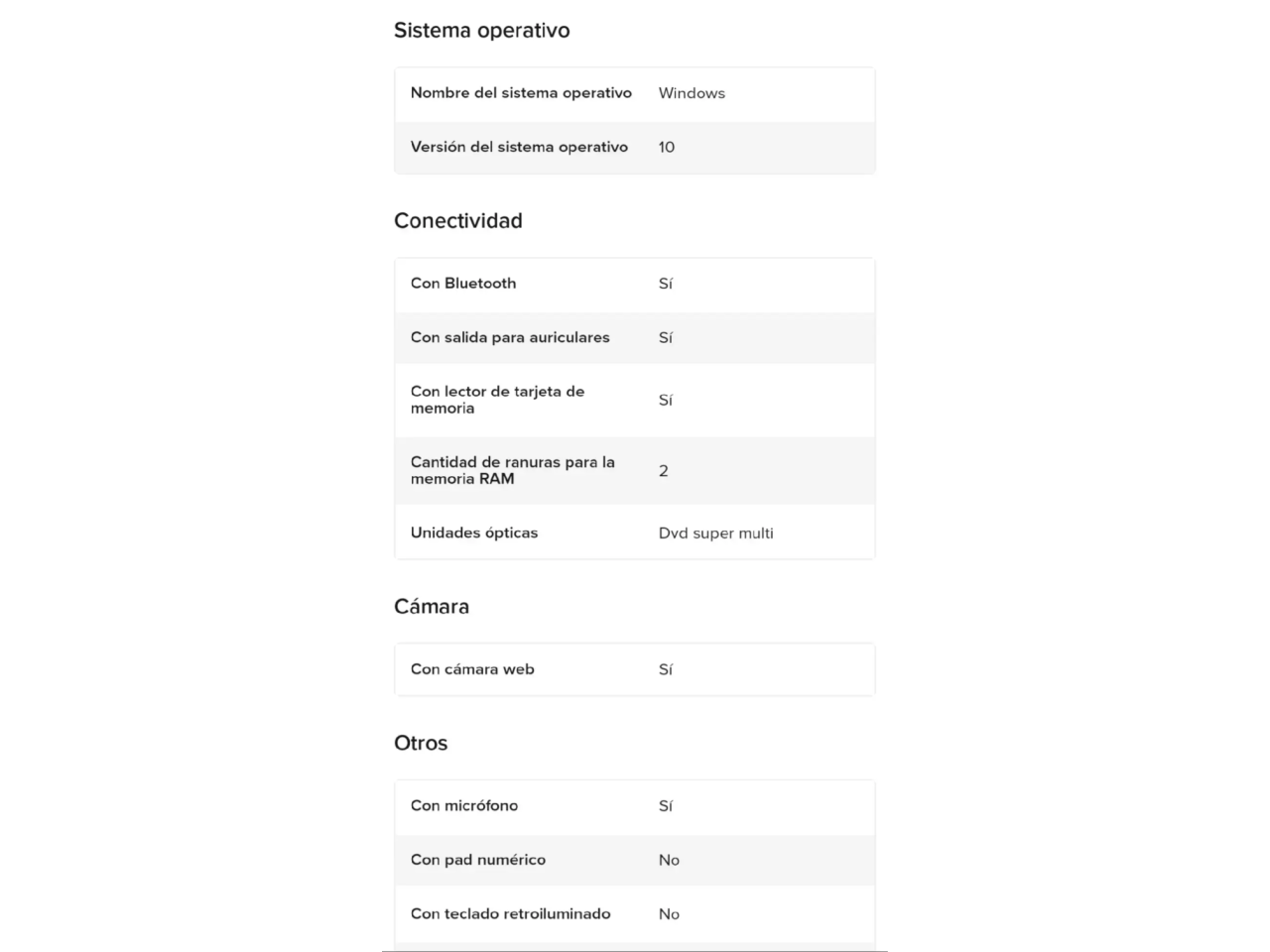Select the Con lector de tarjeta de memoria label
This screenshot has width=1270, height=952.
click(x=497, y=400)
